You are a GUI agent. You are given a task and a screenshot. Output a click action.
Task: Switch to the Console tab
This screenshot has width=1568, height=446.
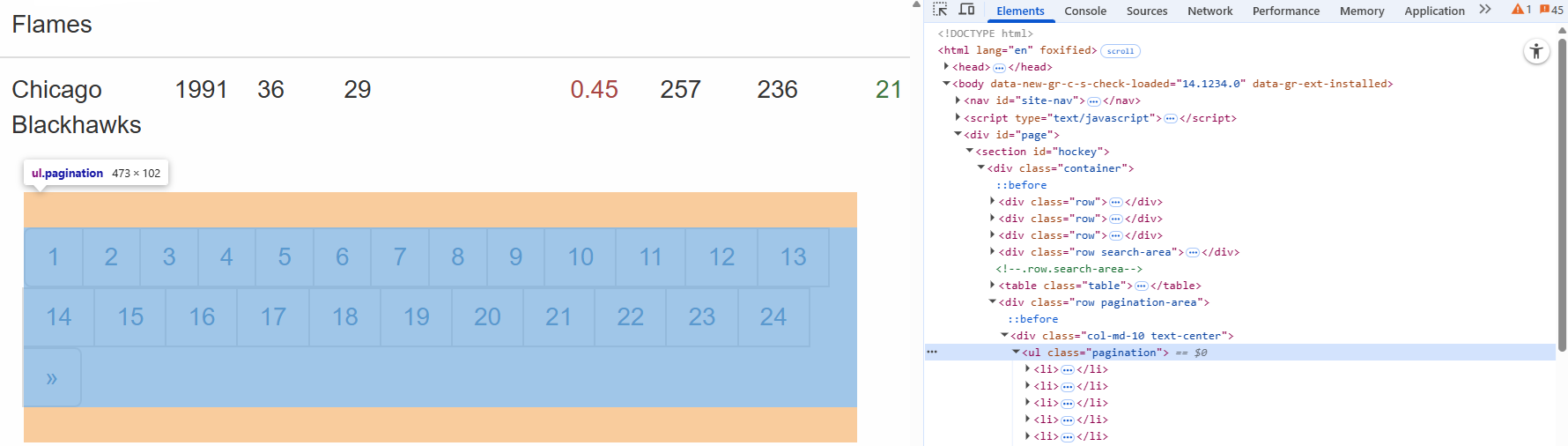pyautogui.click(x=1084, y=11)
